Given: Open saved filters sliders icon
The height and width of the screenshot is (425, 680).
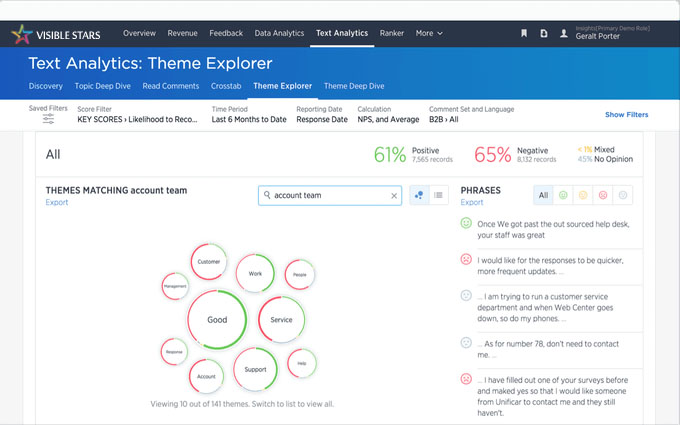Looking at the screenshot, I should 48,119.
